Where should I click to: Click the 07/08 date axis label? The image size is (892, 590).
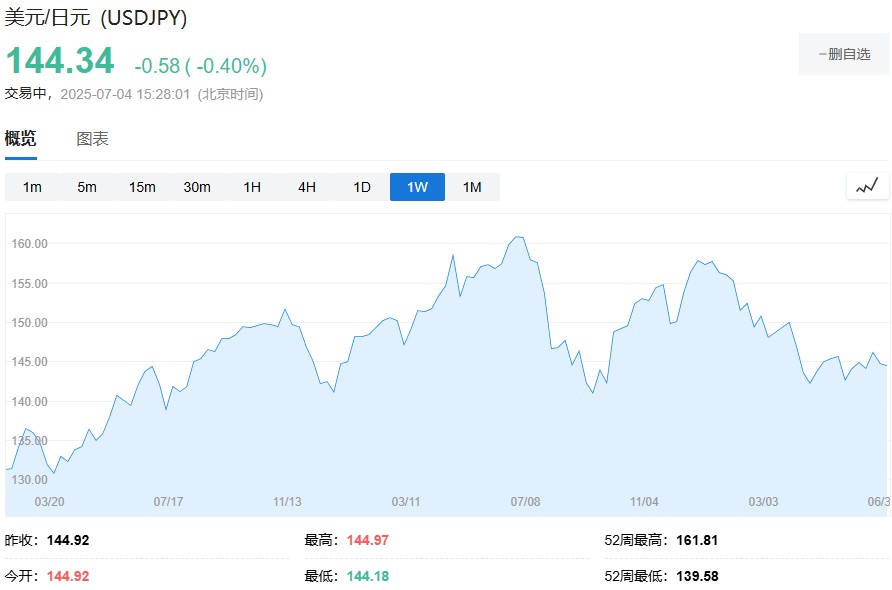(x=525, y=501)
